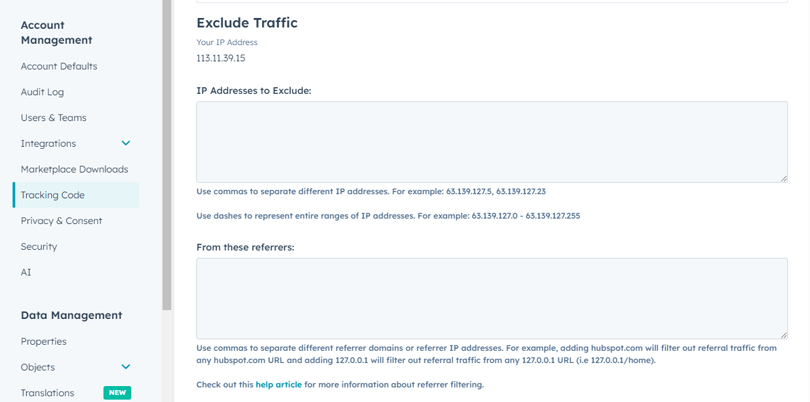The height and width of the screenshot is (402, 810).
Task: Click the IP address text field resize handle
Action: tap(784, 178)
